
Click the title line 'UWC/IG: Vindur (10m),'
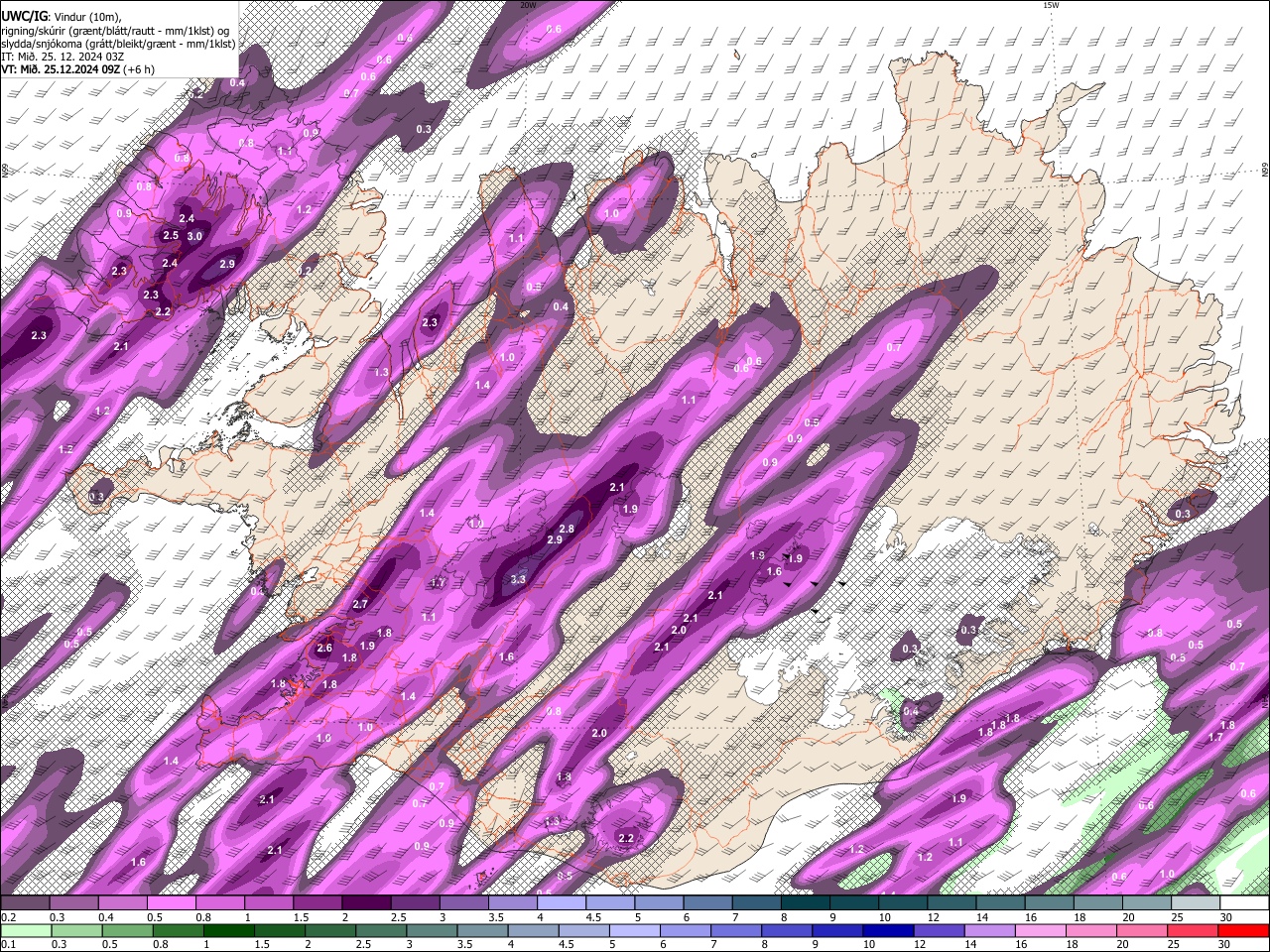point(62,16)
